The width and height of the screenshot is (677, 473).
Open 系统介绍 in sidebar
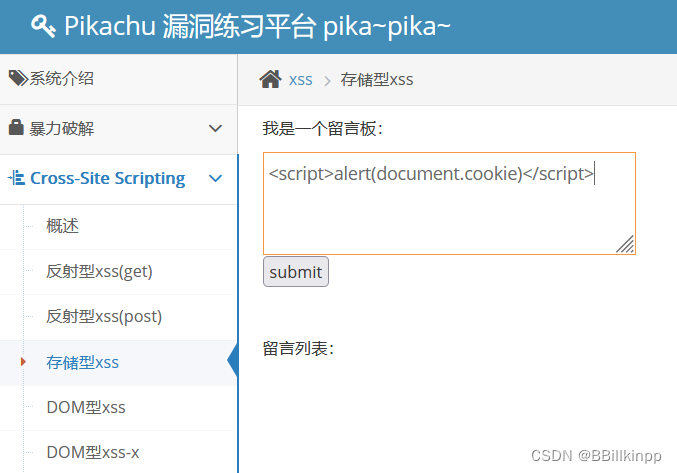click(x=118, y=79)
